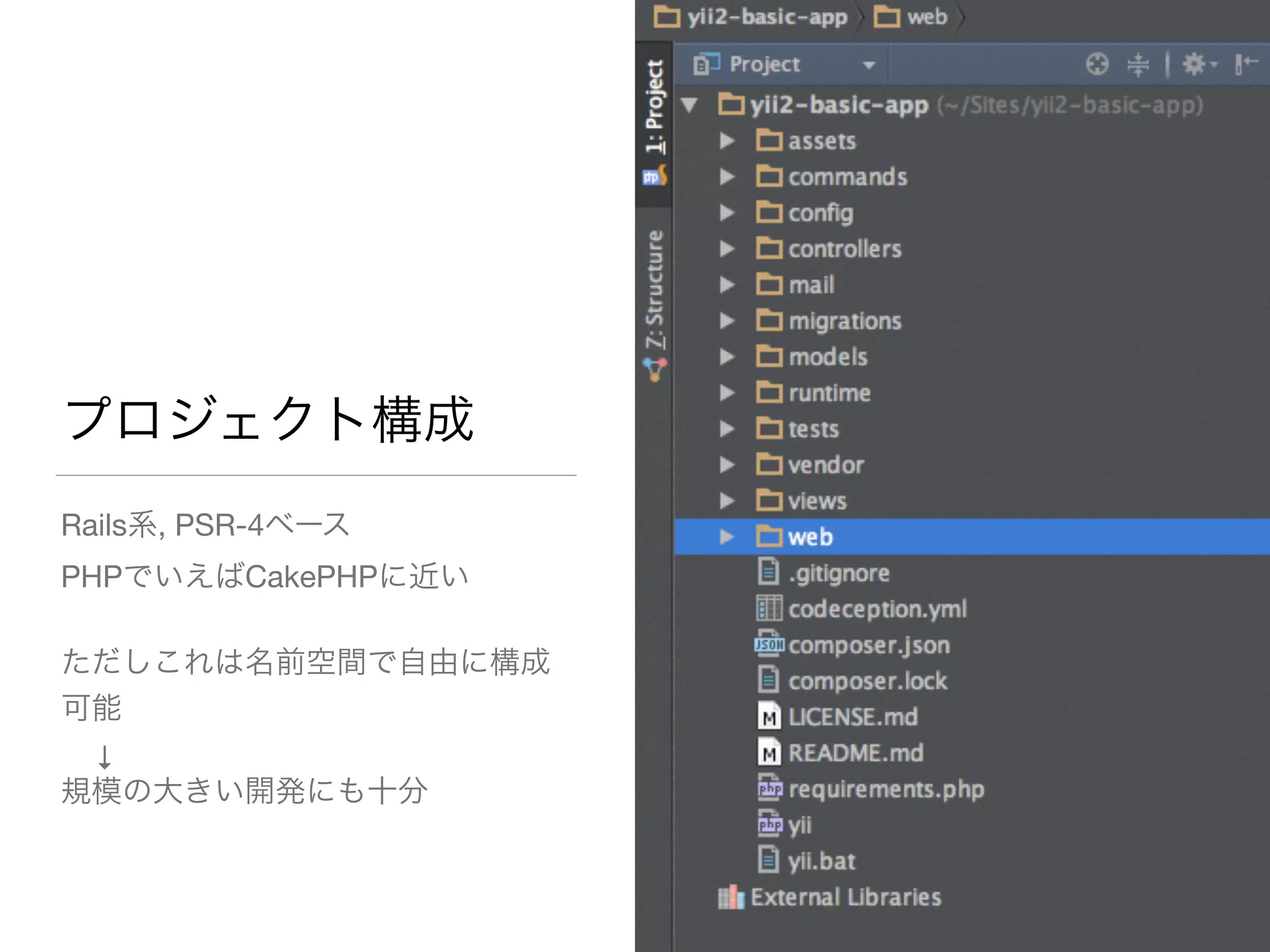Collapse the yii2-basic-app root folder
Screen dimensions: 1270x952
pos(689,105)
